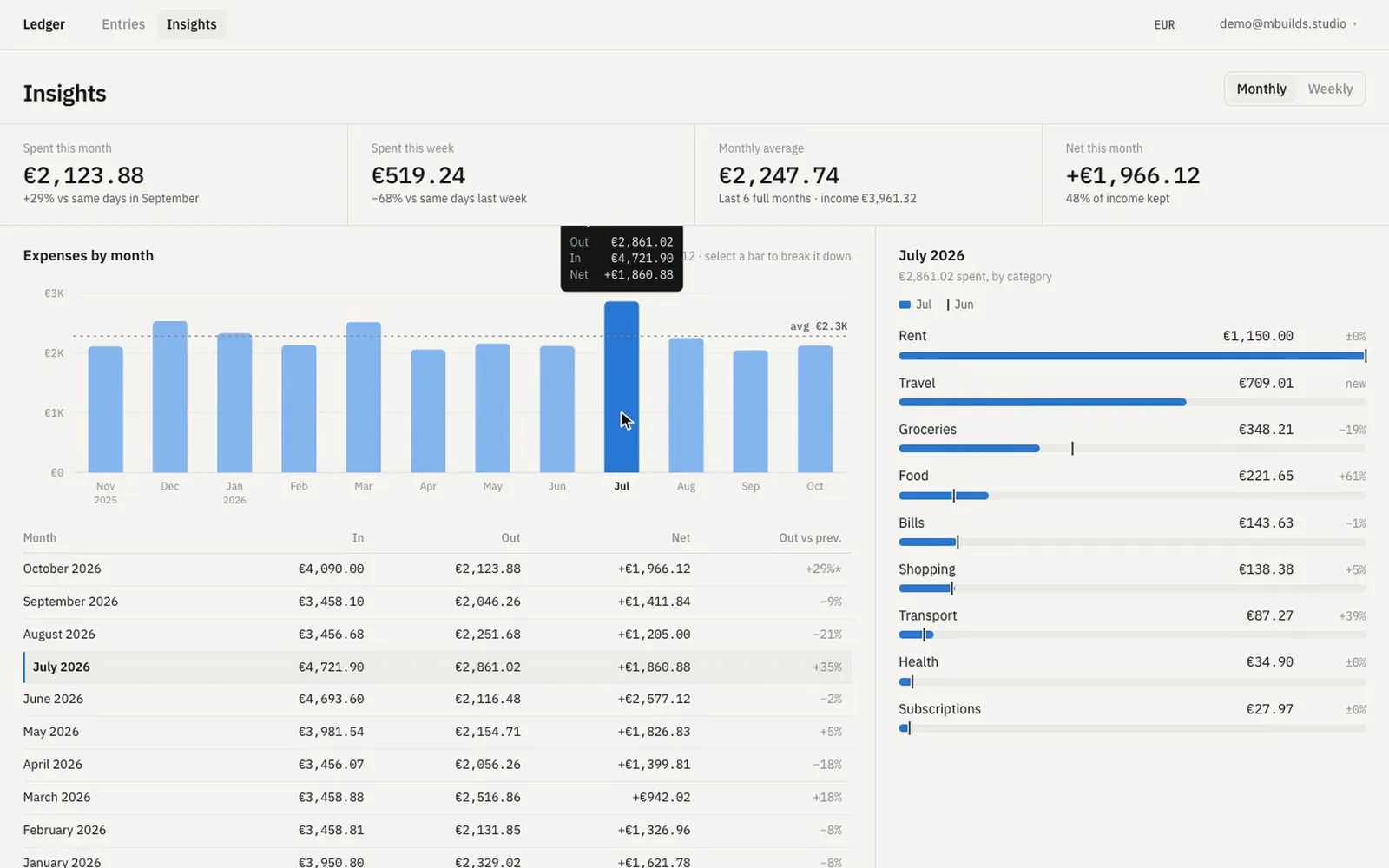Select the Nov 2025 bar in chart

click(x=106, y=410)
